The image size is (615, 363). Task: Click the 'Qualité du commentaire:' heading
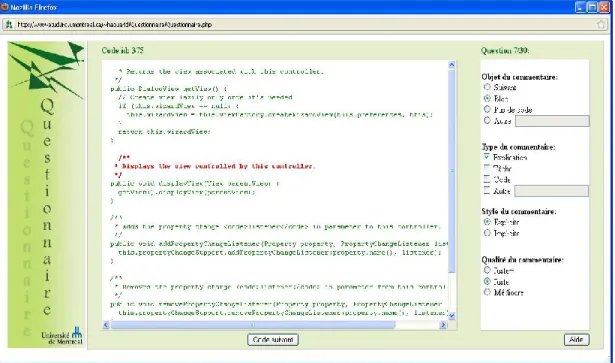pos(522,260)
